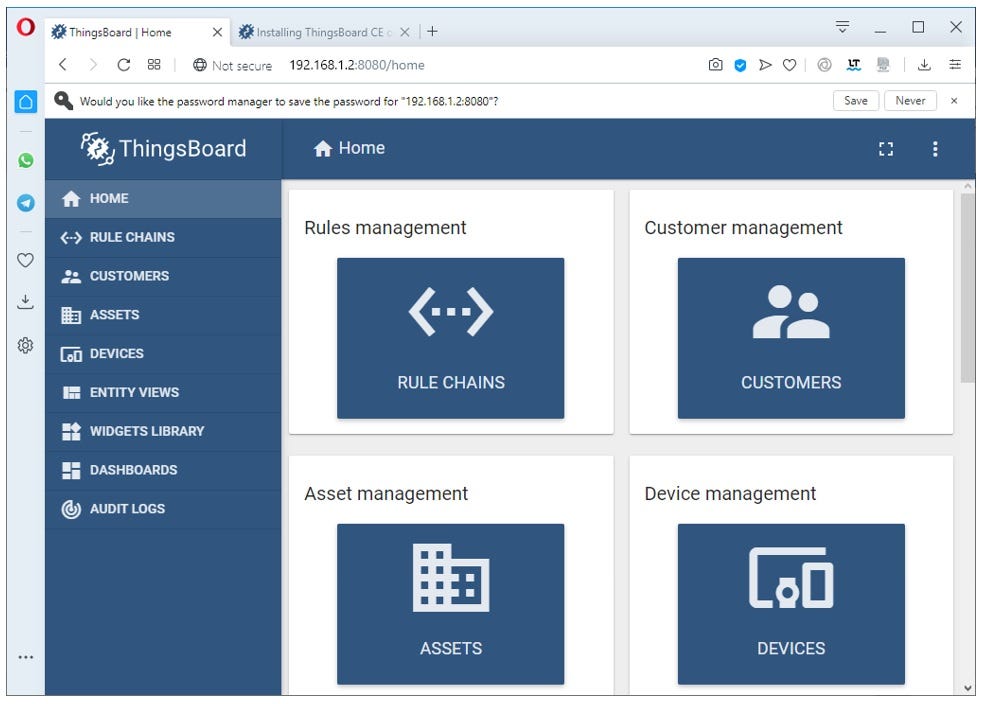Viewport: 984px width, 704px height.
Task: Open WhatsApp in Opera sidebar
Action: pos(25,161)
